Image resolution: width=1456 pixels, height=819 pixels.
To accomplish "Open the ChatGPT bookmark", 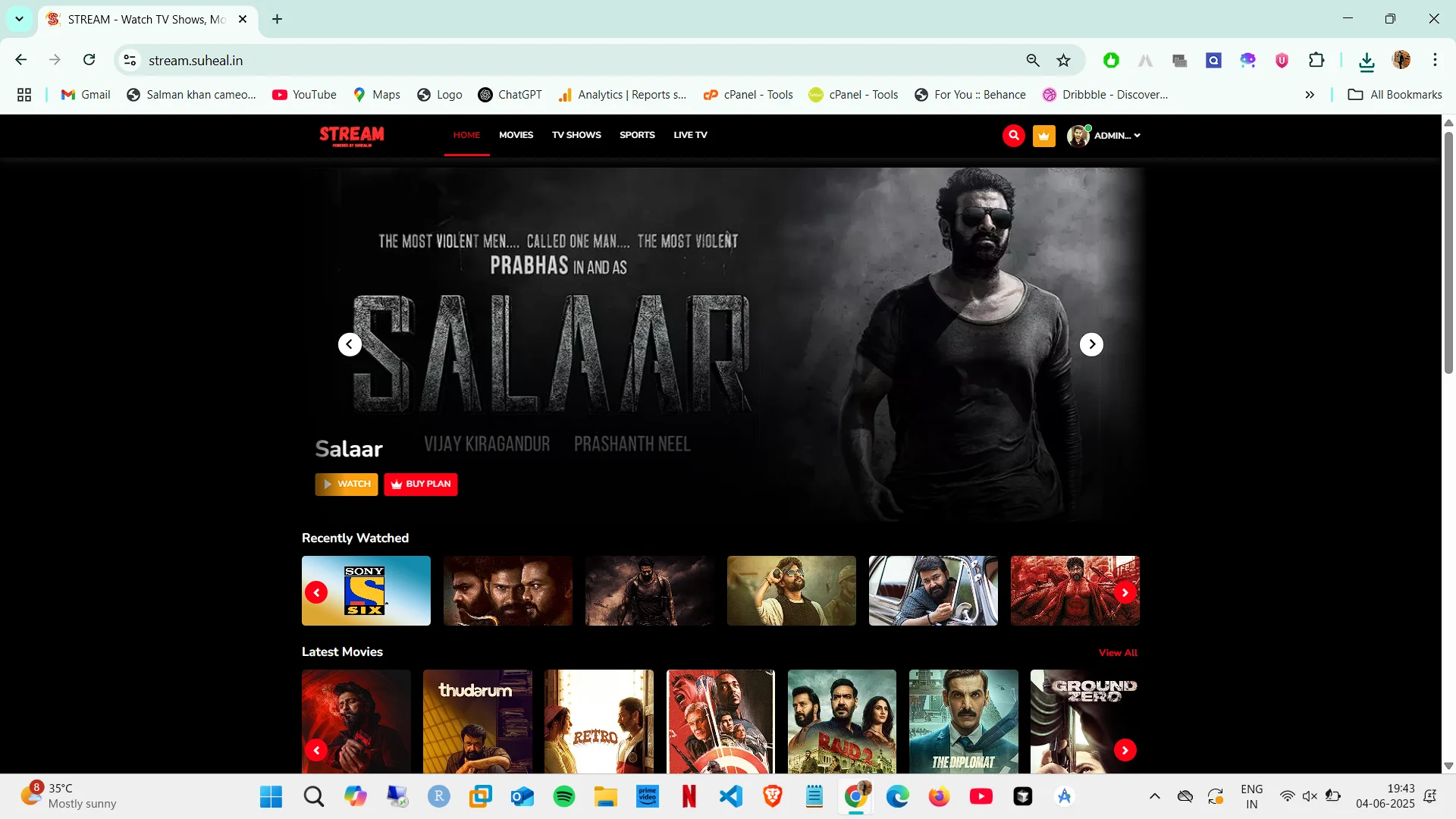I will [x=510, y=95].
